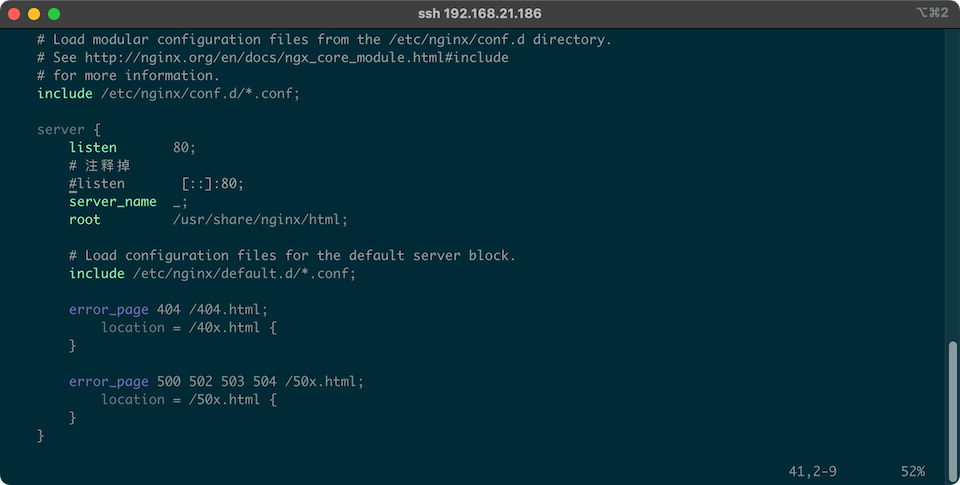The width and height of the screenshot is (960, 485).
Task: Click the listen keyword of port 80 line
Action: click(x=92, y=148)
